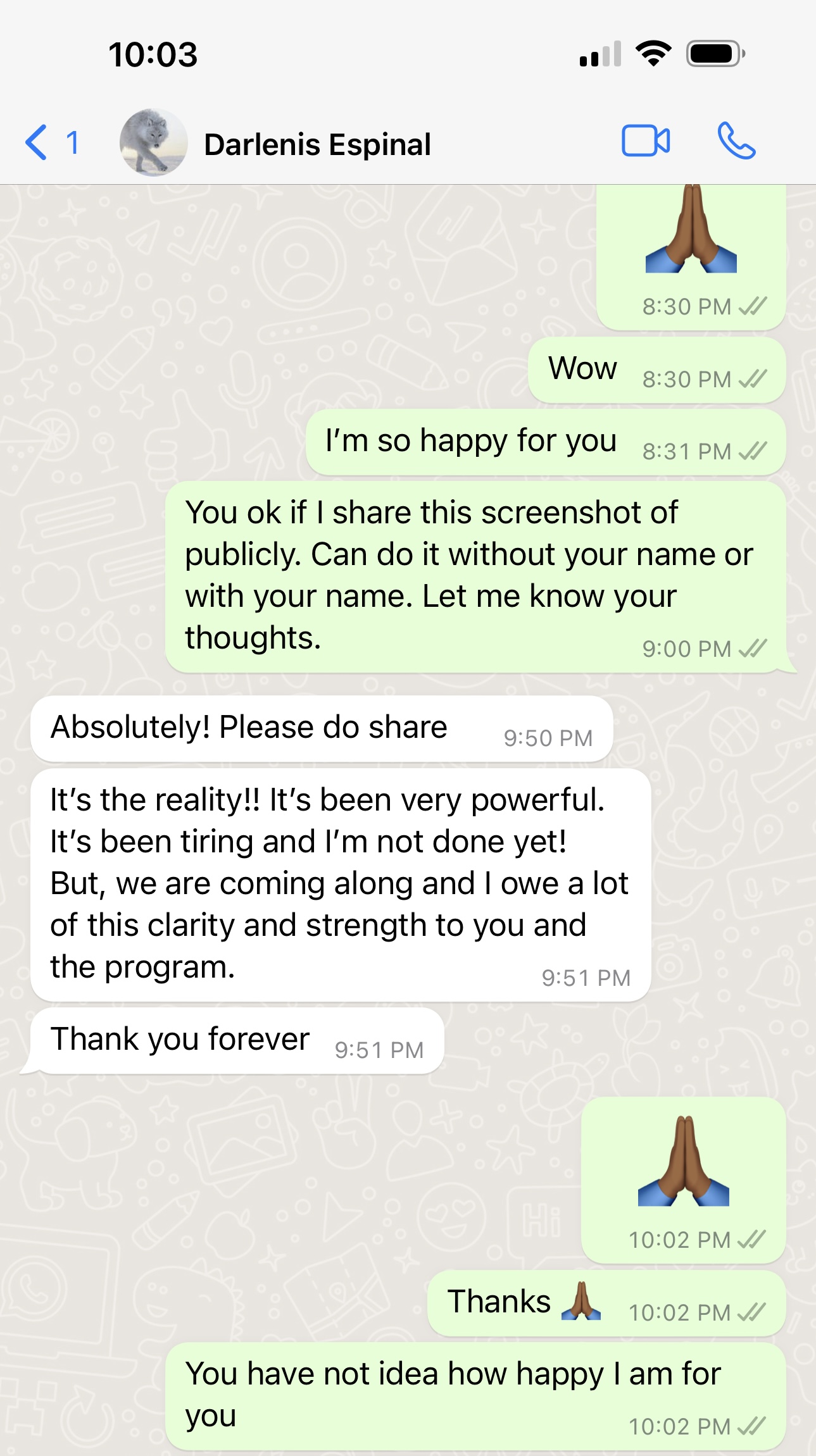The width and height of the screenshot is (816, 1456).
Task: Open contact info for Darlenis Espinal
Action: [317, 144]
